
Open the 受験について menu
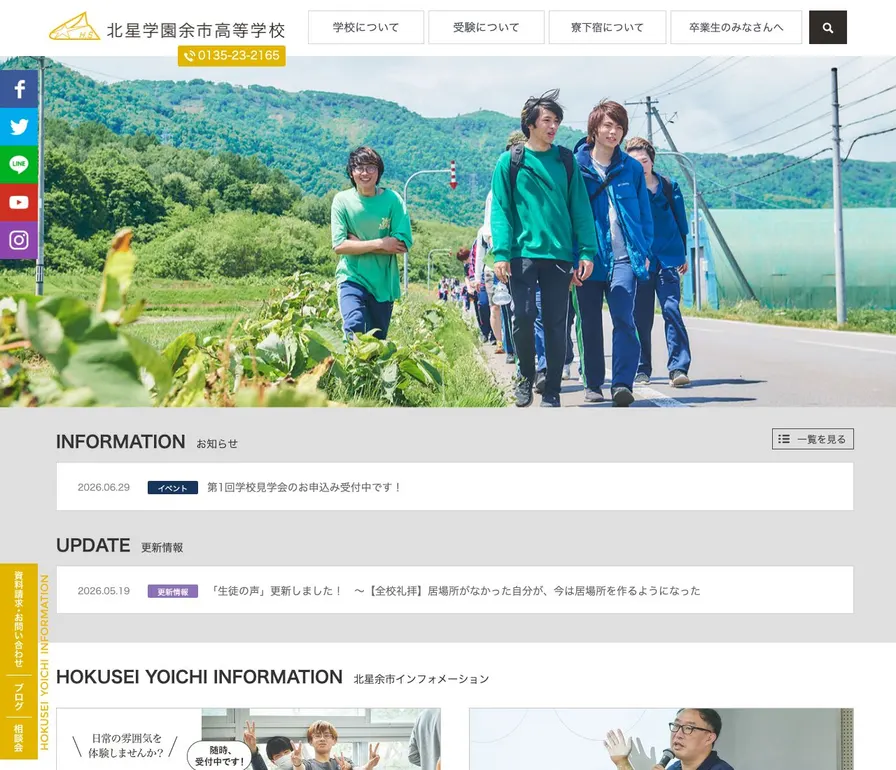(486, 27)
